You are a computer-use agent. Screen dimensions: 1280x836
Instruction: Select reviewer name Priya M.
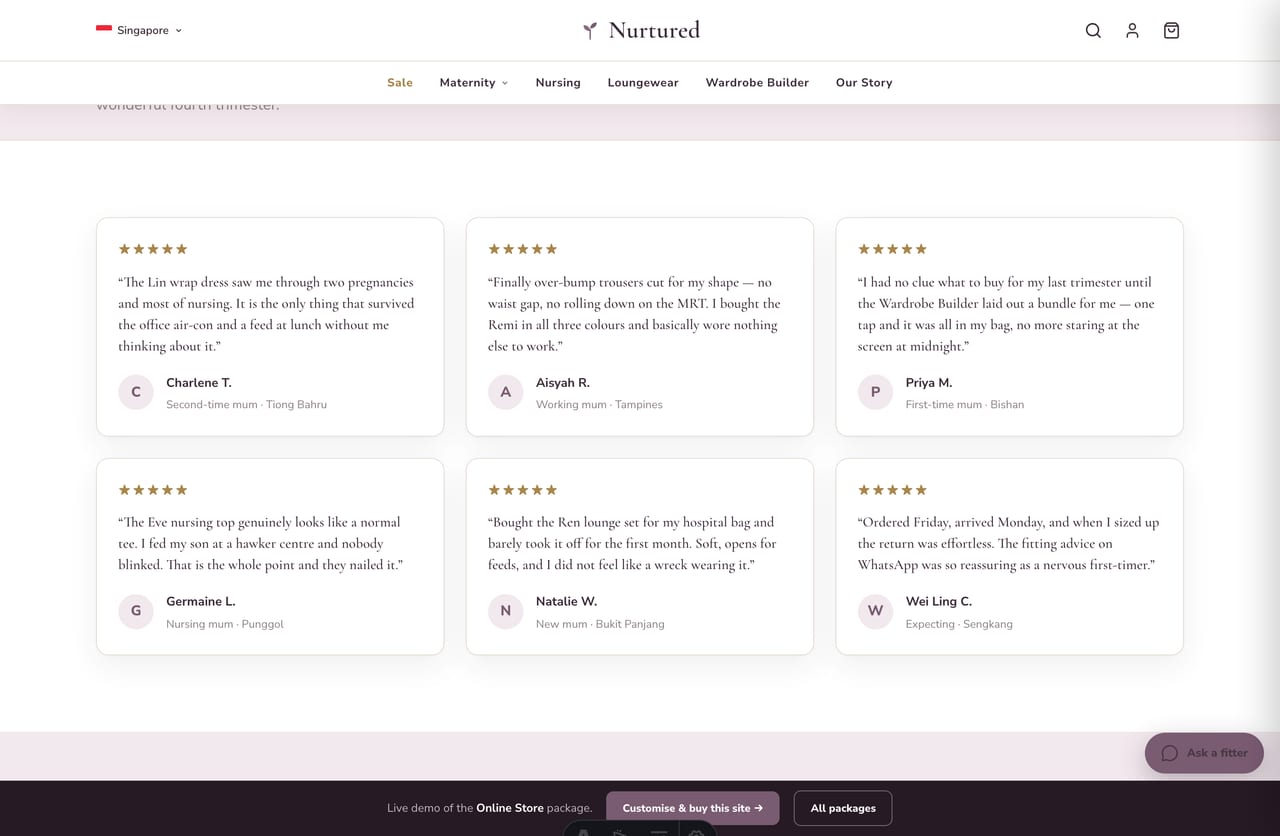click(x=929, y=383)
